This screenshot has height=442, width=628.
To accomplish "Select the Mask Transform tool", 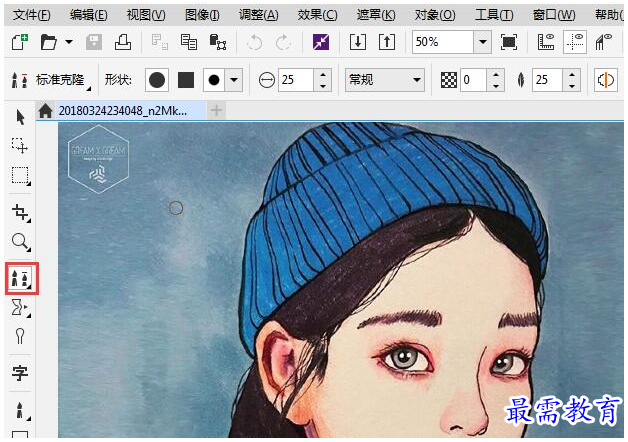I will [x=20, y=146].
